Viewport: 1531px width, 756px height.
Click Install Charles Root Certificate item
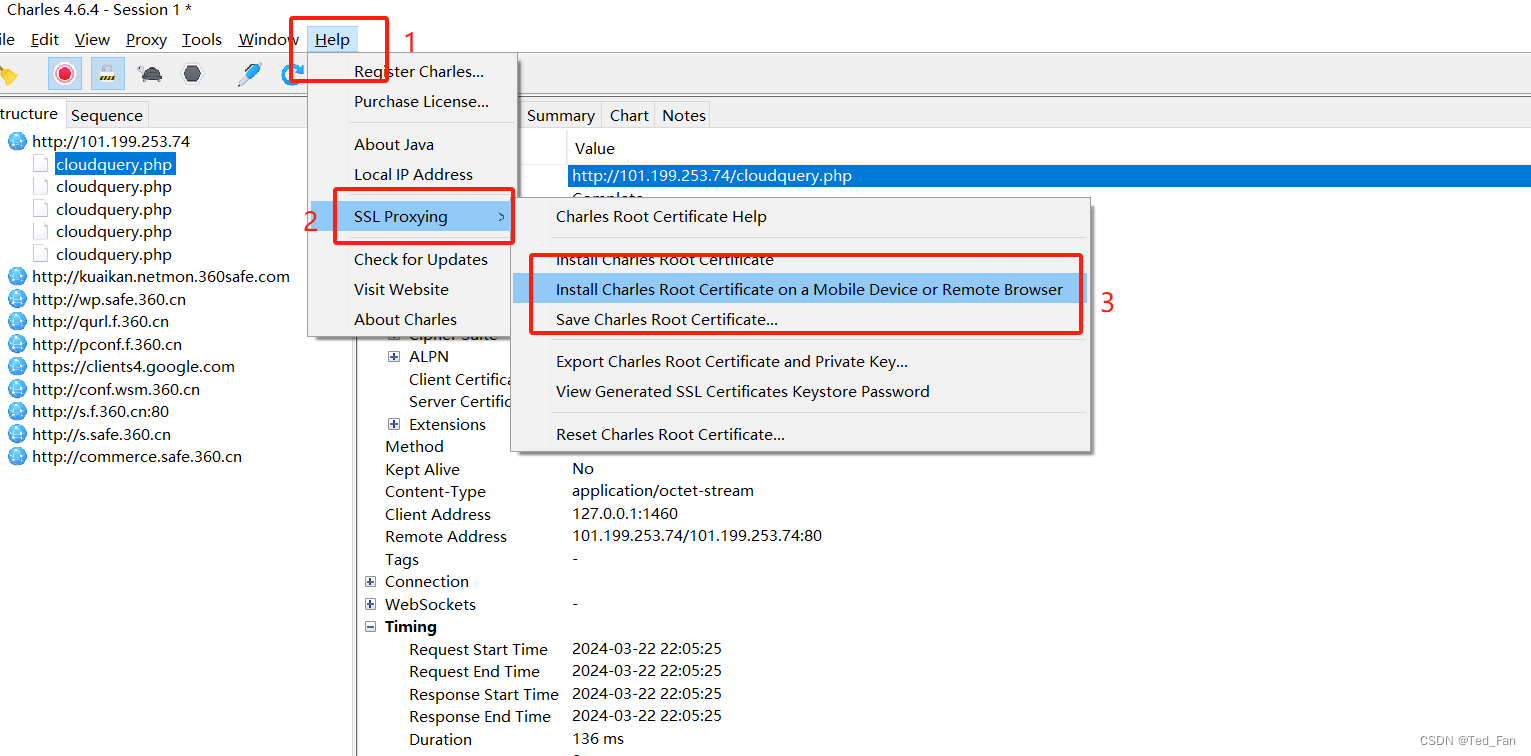point(800,260)
